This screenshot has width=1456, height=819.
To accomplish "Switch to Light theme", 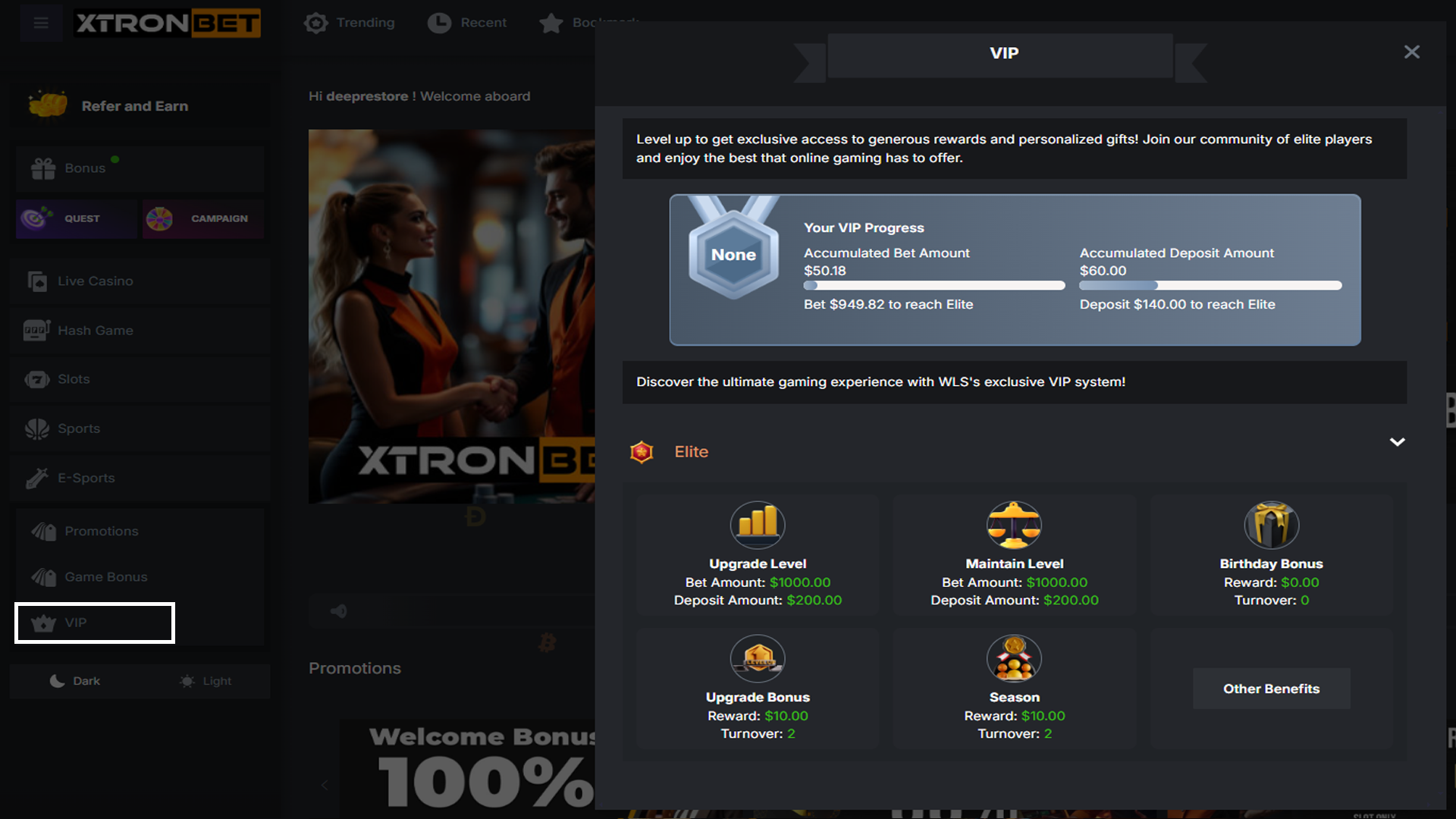I will [206, 681].
